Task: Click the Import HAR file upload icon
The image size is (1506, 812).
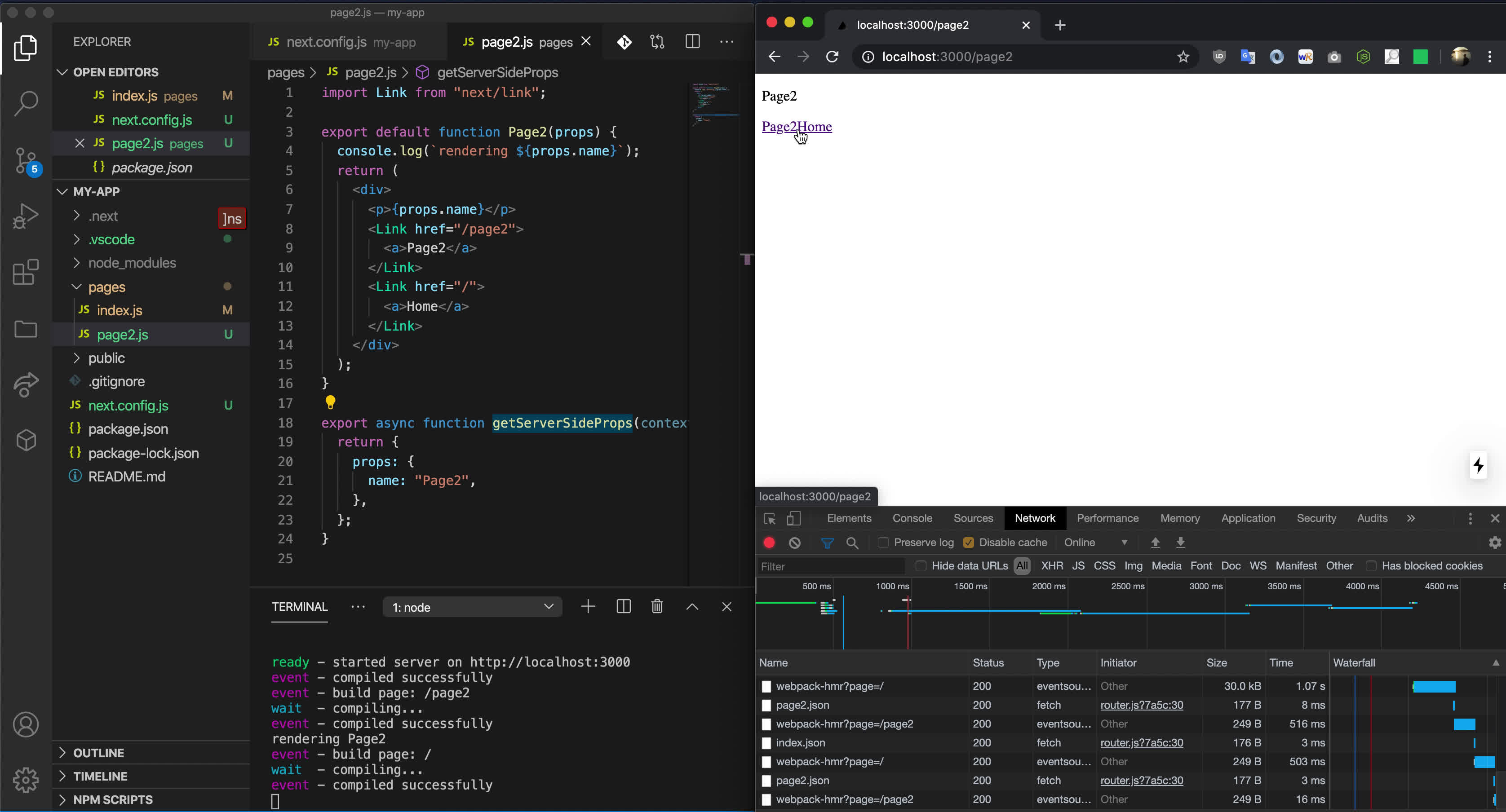Action: tap(1155, 543)
